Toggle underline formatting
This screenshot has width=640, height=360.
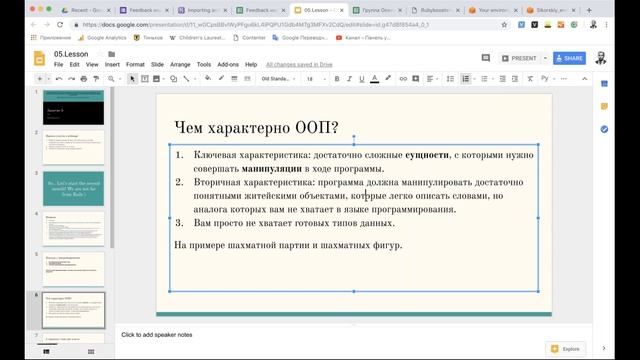point(361,79)
